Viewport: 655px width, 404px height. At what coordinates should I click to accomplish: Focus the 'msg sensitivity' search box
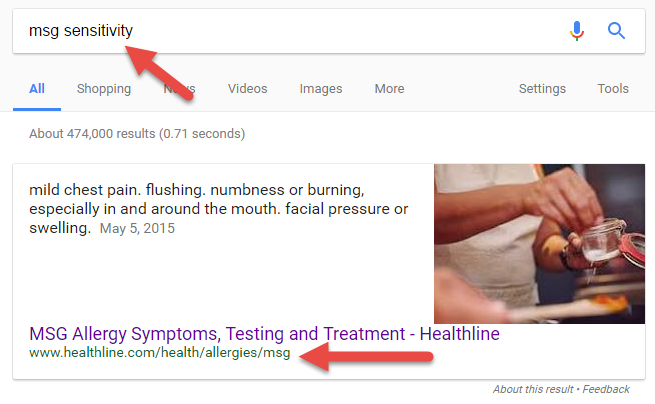(x=300, y=31)
